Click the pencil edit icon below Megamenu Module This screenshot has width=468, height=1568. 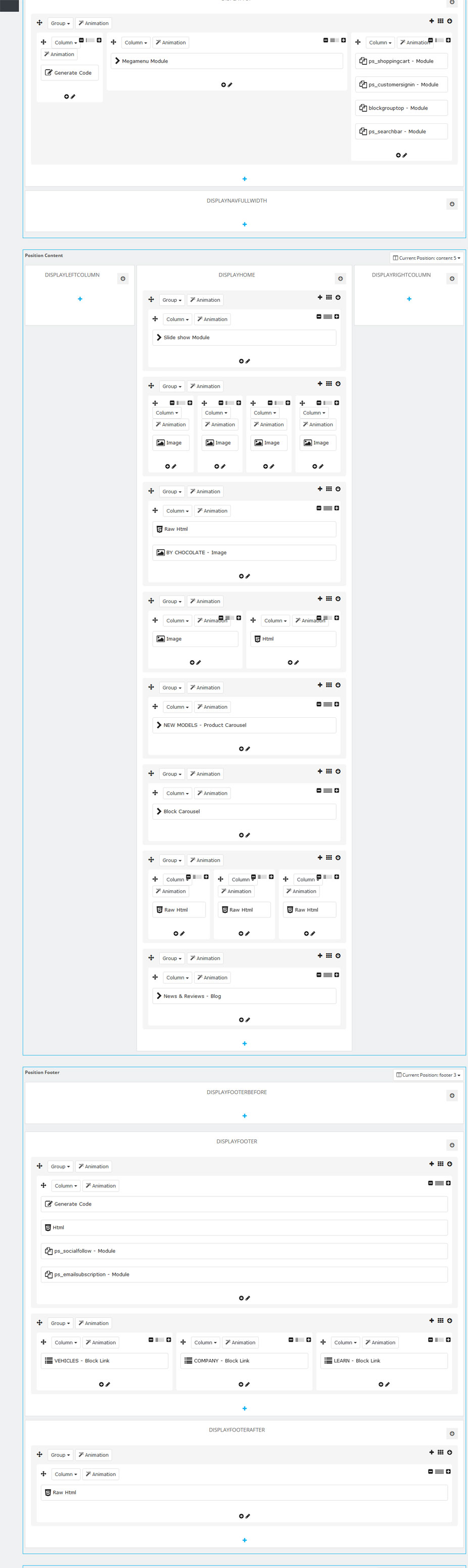230,84
